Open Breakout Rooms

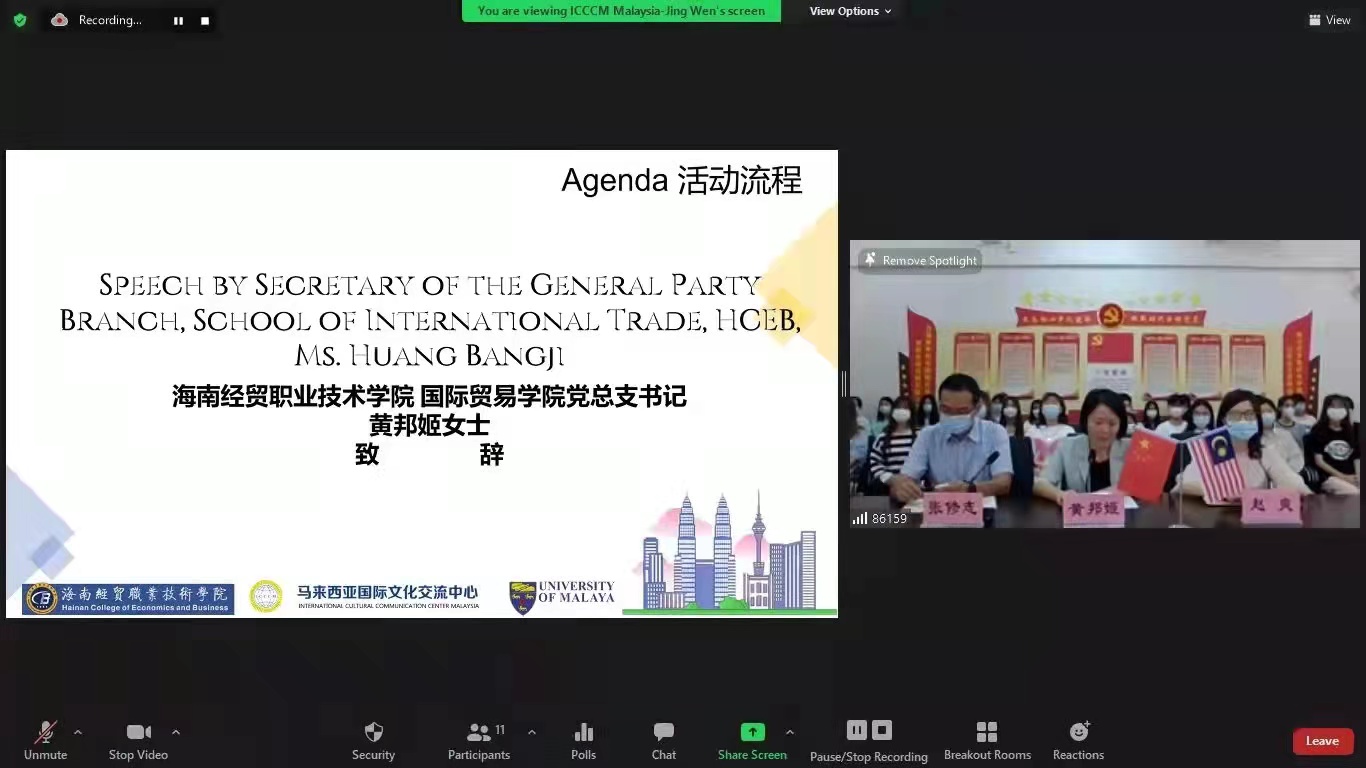987,740
